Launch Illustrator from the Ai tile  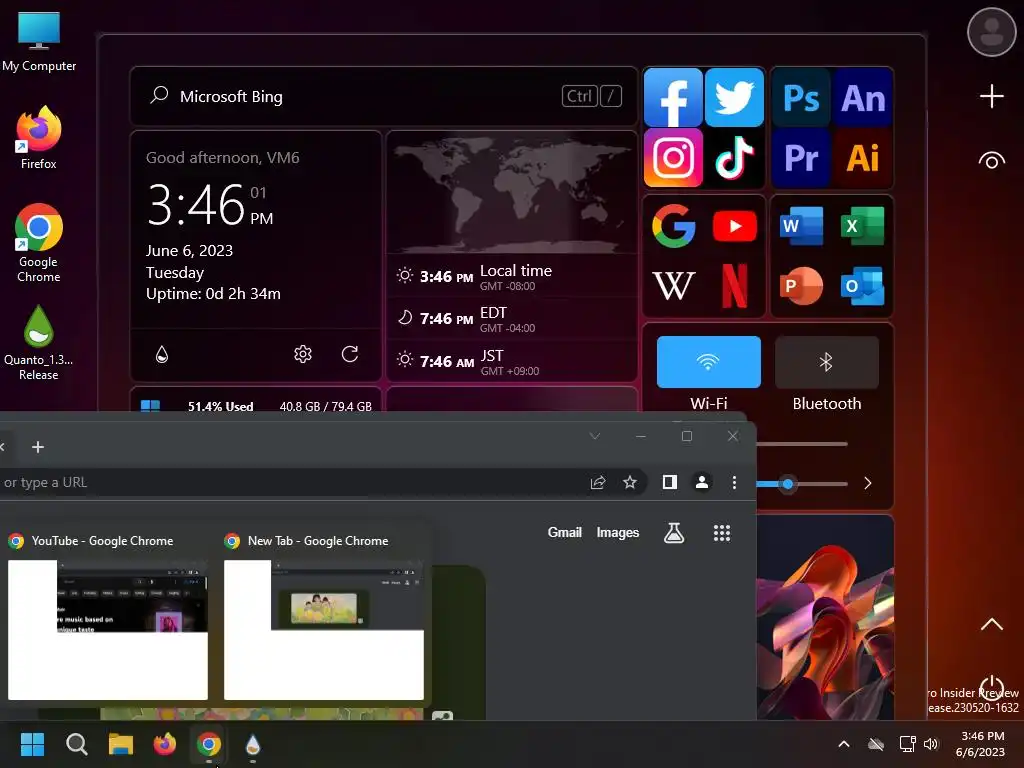pyautogui.click(x=863, y=157)
